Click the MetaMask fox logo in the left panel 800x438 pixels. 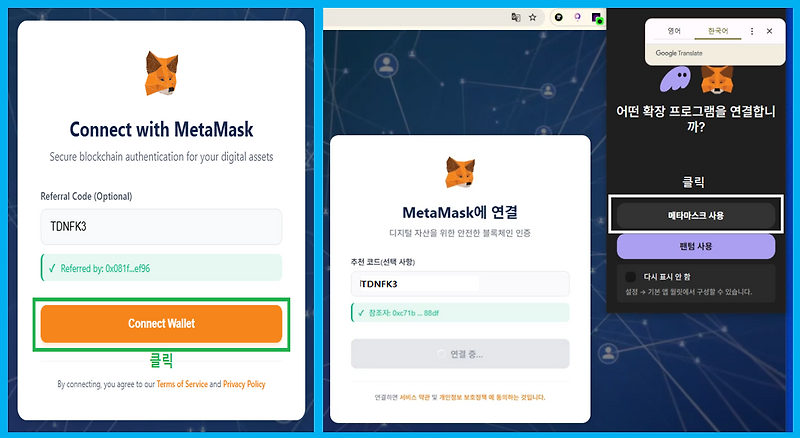coord(161,73)
